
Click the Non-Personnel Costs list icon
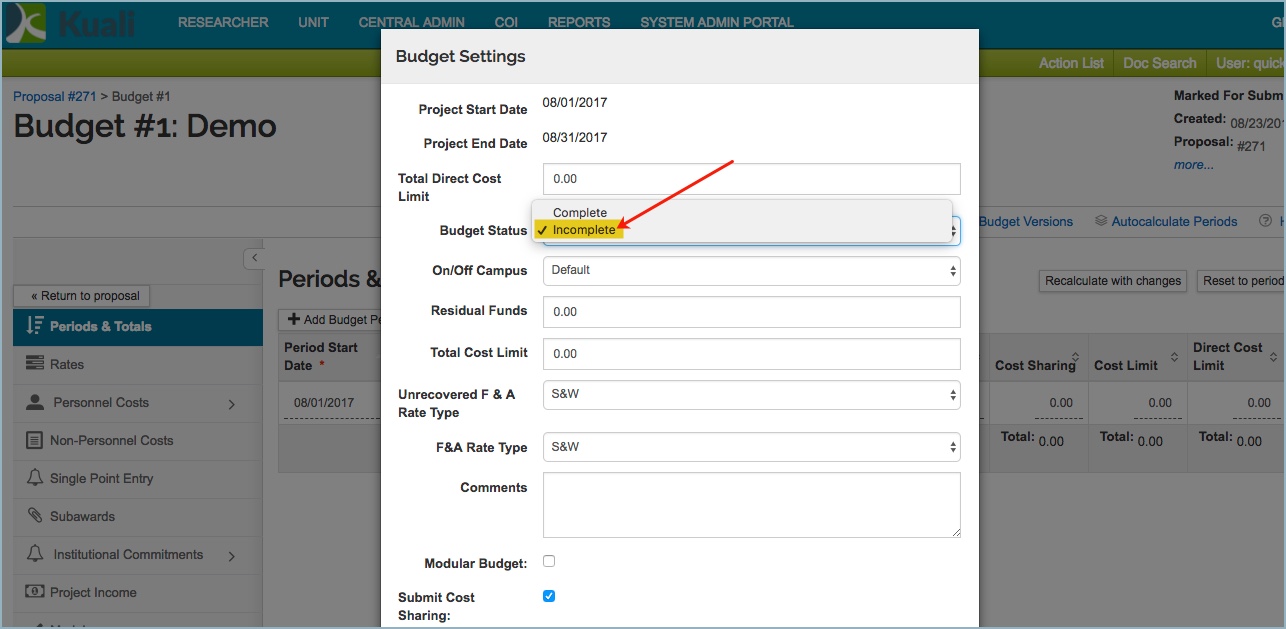pyautogui.click(x=34, y=440)
